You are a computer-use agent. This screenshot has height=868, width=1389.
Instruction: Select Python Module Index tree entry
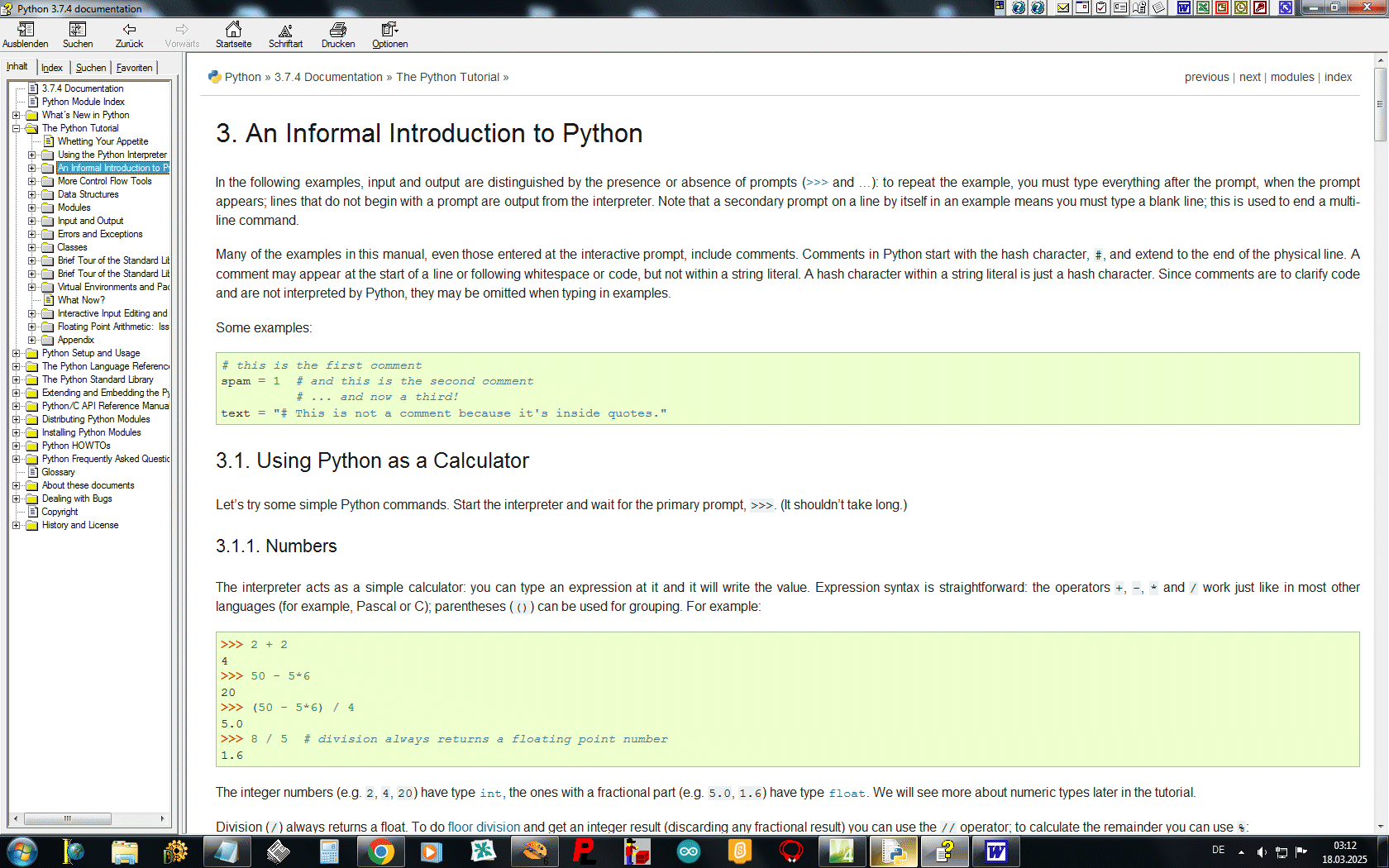click(x=83, y=102)
